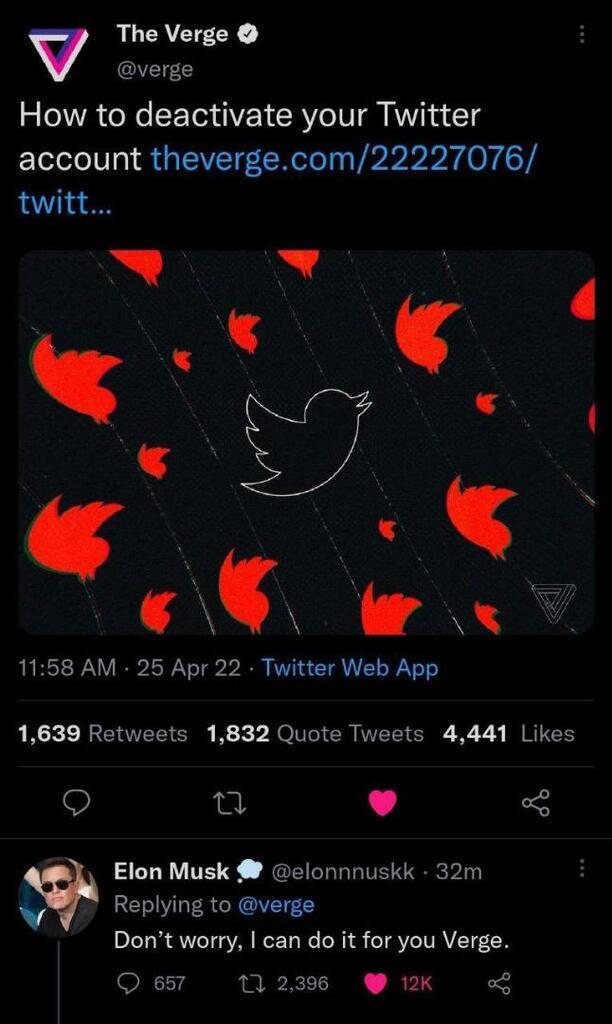Screen dimensions: 612x1024
Task: Open the red birds tweet image
Action: [x=306, y=442]
